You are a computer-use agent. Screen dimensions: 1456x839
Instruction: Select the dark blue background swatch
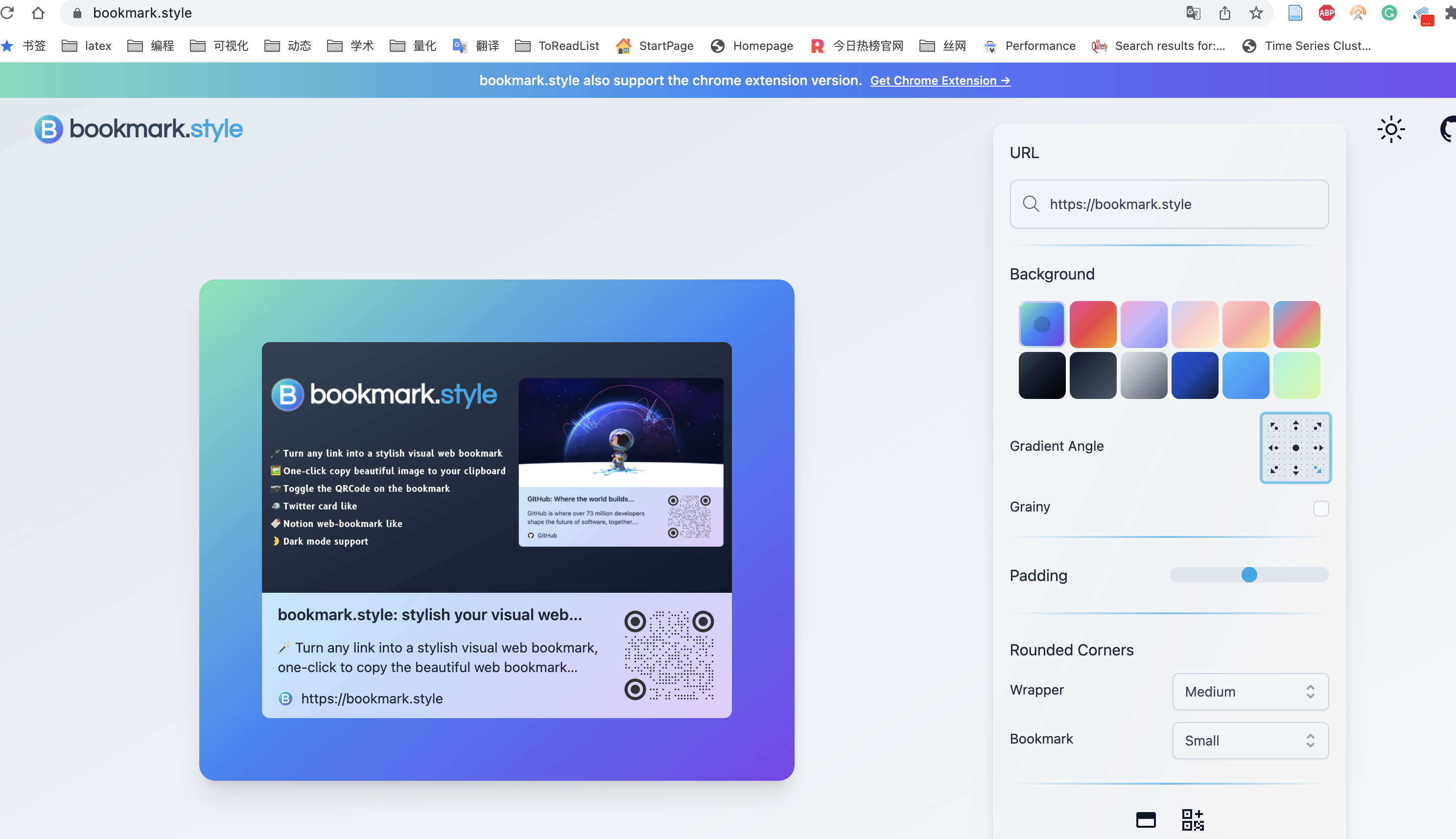tap(1195, 375)
